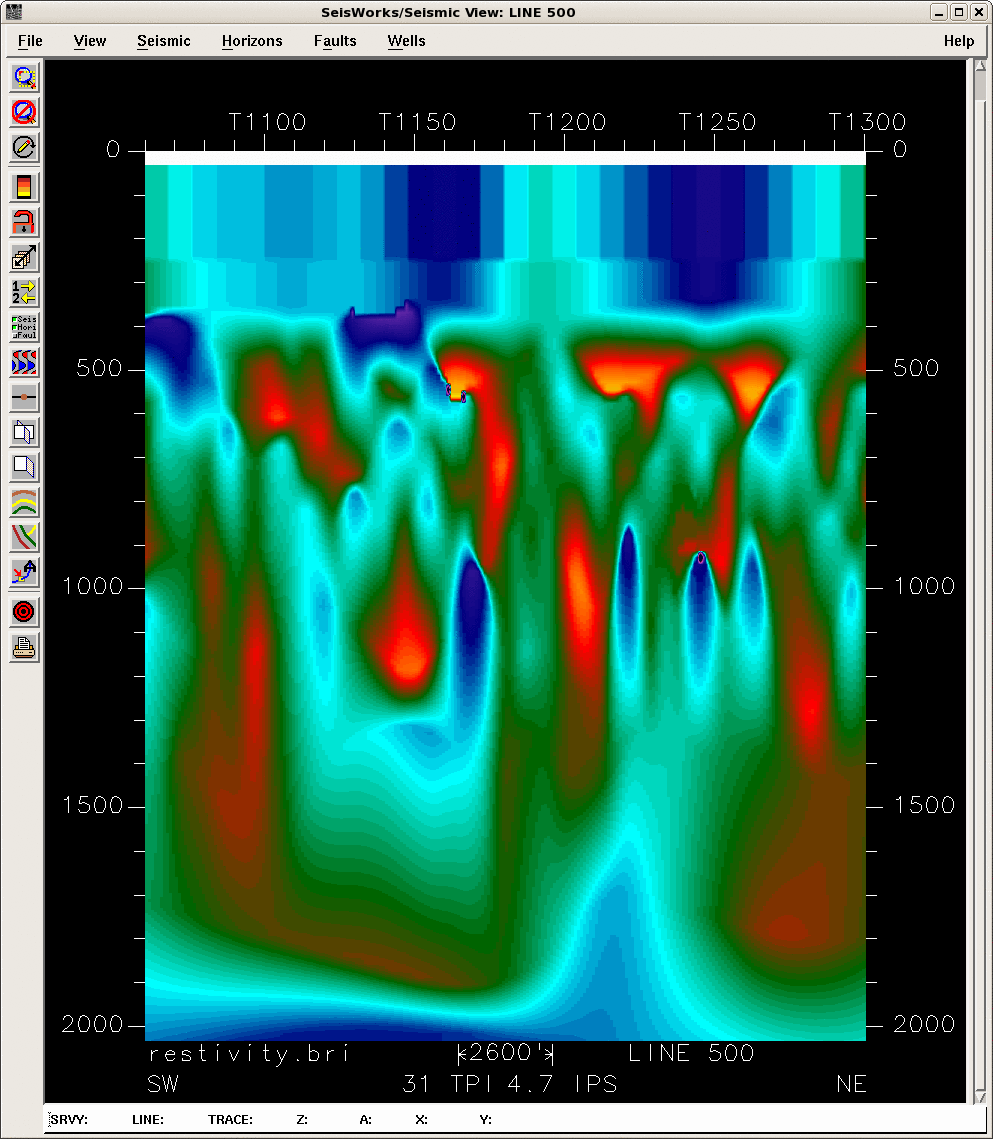
Task: Click the single folded plane icon
Action: point(24,467)
